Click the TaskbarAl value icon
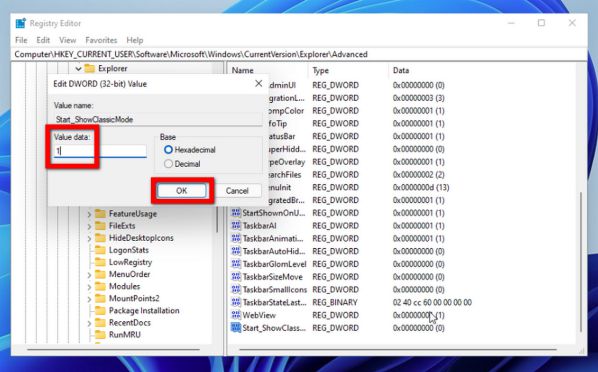598x372 pixels. pyautogui.click(x=236, y=225)
